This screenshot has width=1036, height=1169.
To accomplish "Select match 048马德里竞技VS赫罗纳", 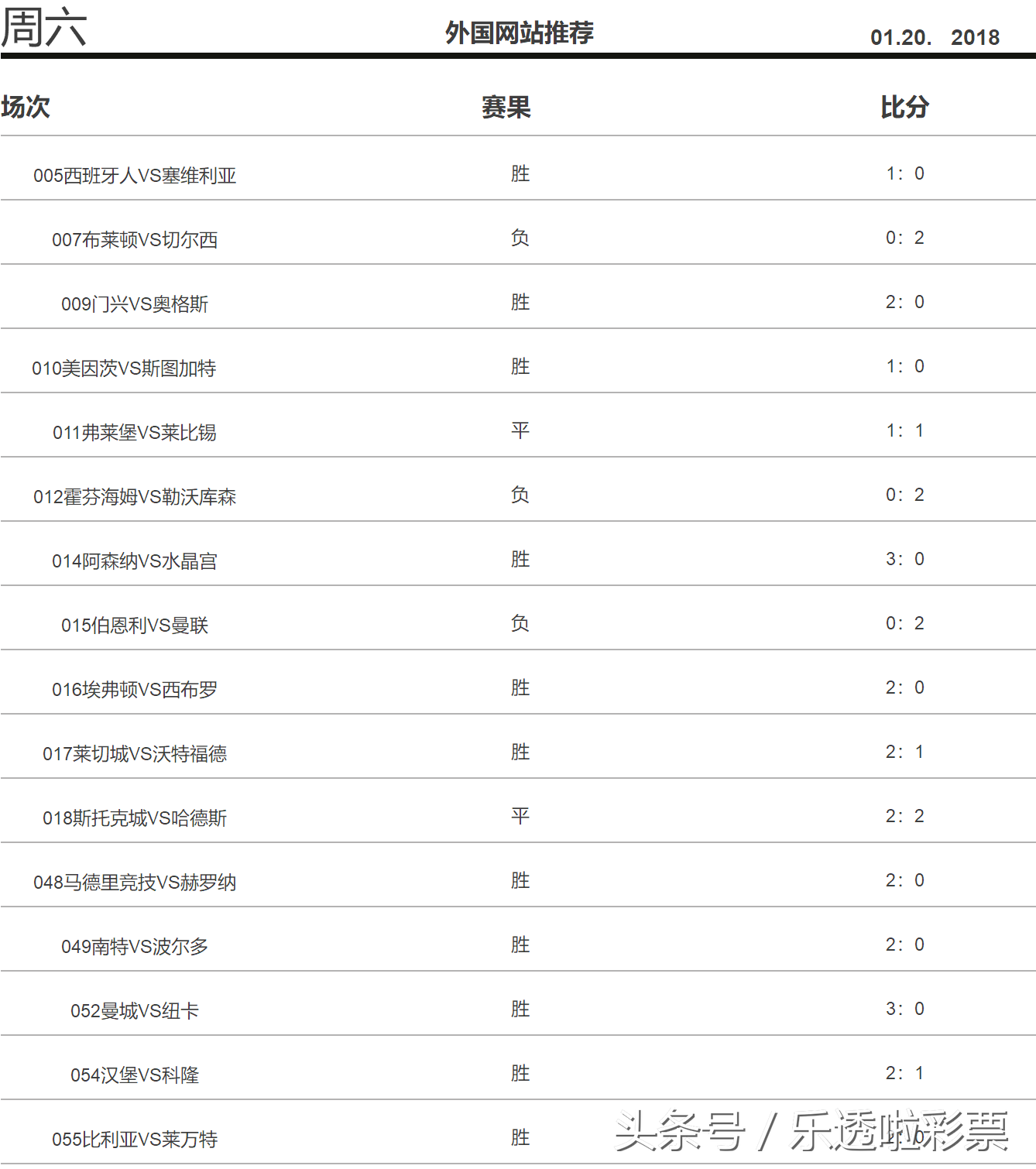I will tap(135, 883).
